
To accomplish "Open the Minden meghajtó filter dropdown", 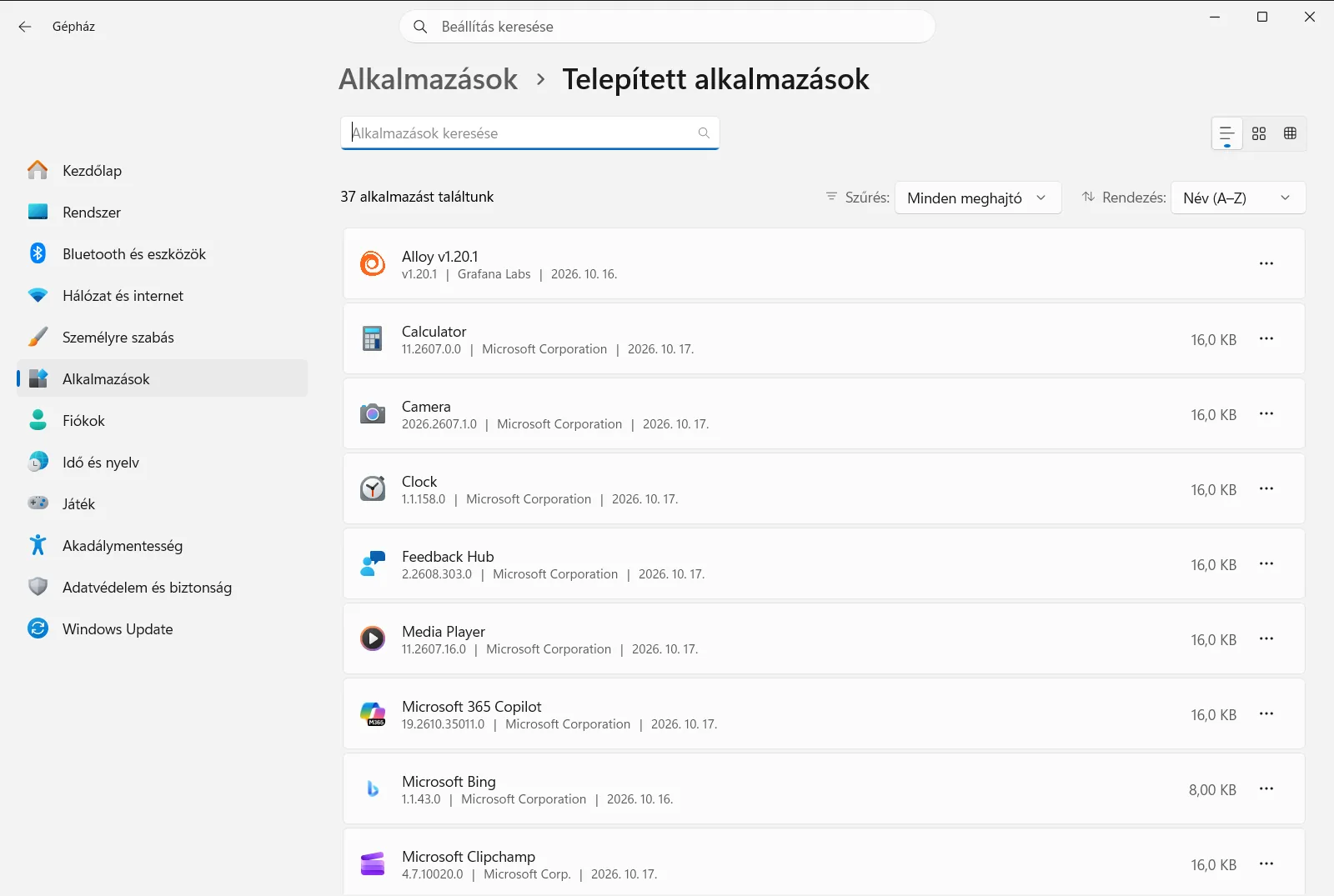I will [978, 198].
